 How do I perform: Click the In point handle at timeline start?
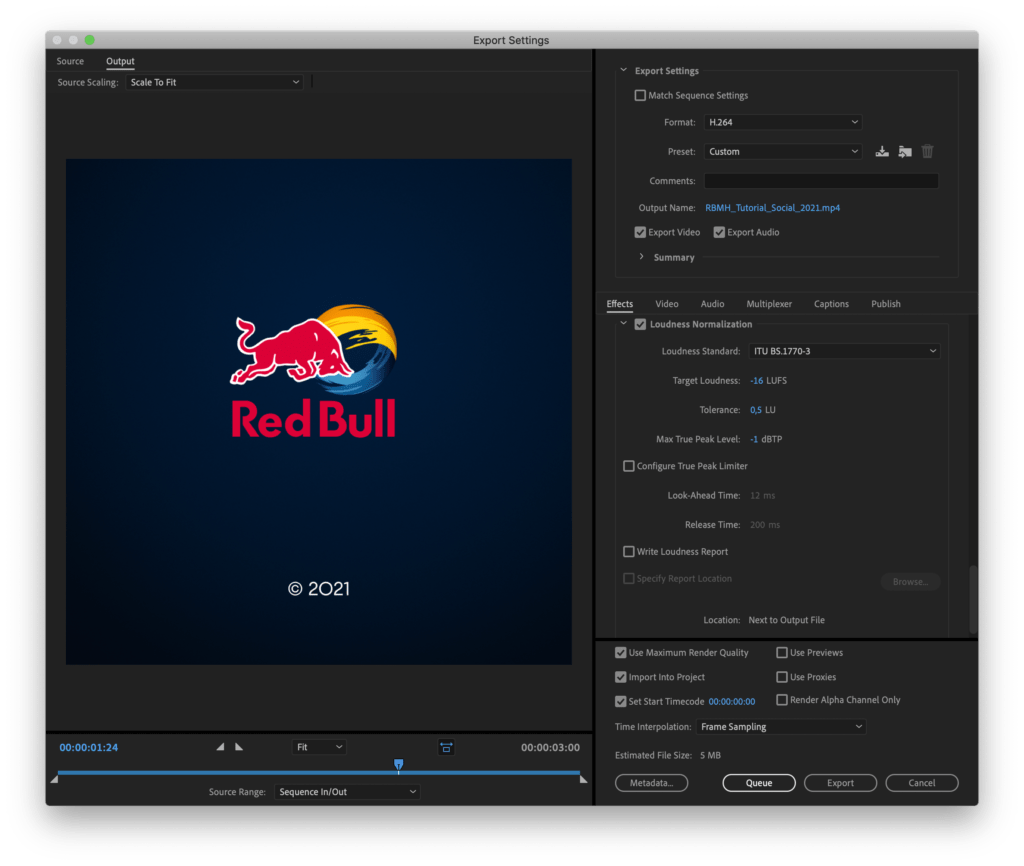pyautogui.click(x=54, y=778)
